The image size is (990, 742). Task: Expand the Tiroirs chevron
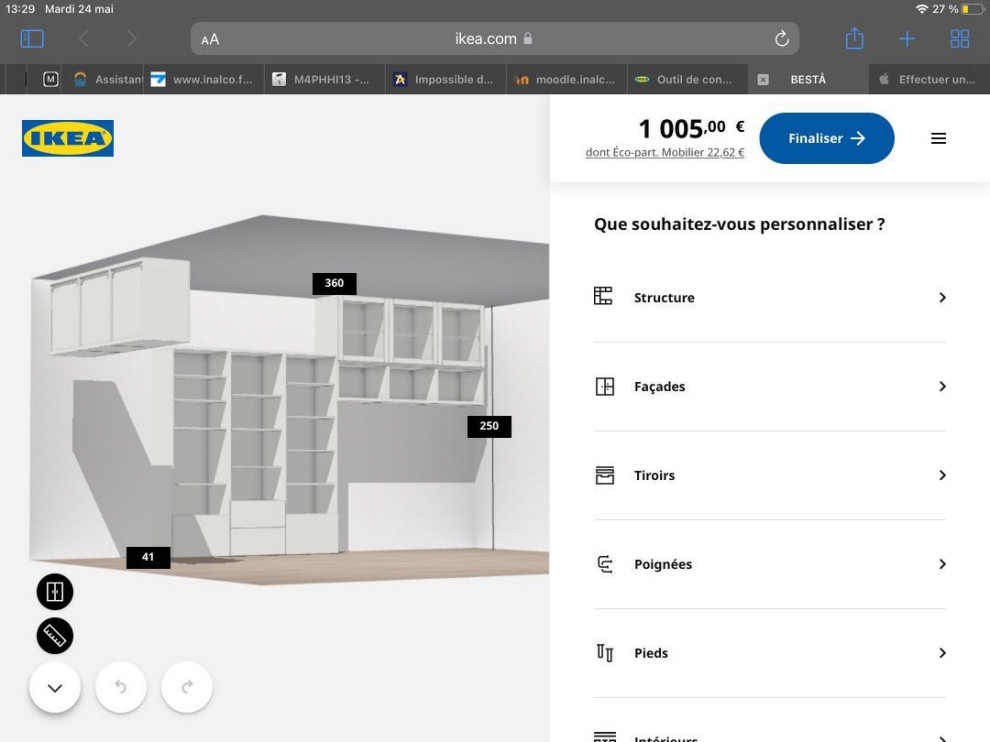click(942, 476)
